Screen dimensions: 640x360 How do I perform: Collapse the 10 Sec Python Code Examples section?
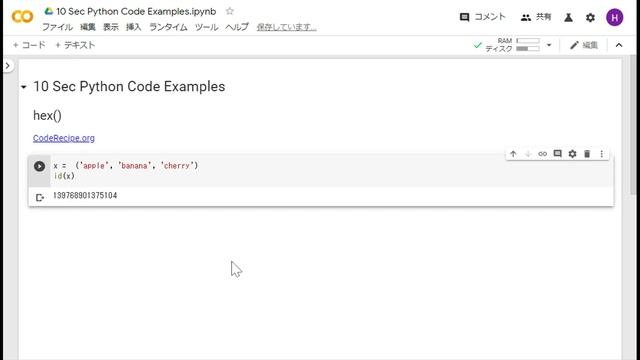tap(24, 87)
